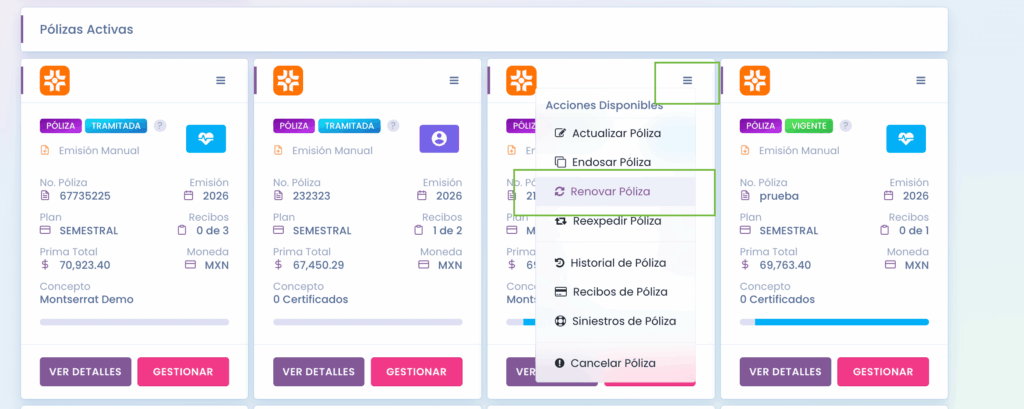Click the Renovar Póliza refresh icon
Viewport: 1024px width, 409px height.
pyautogui.click(x=559, y=191)
